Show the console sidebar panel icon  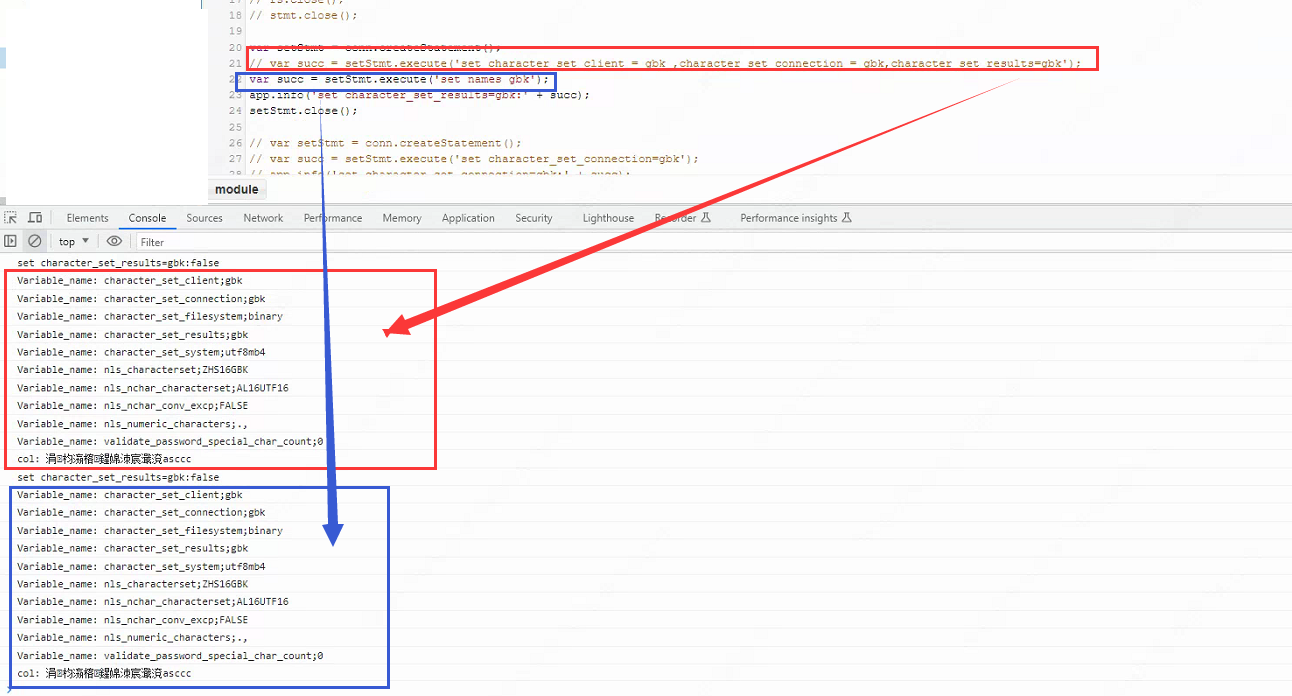pyautogui.click(x=11, y=241)
